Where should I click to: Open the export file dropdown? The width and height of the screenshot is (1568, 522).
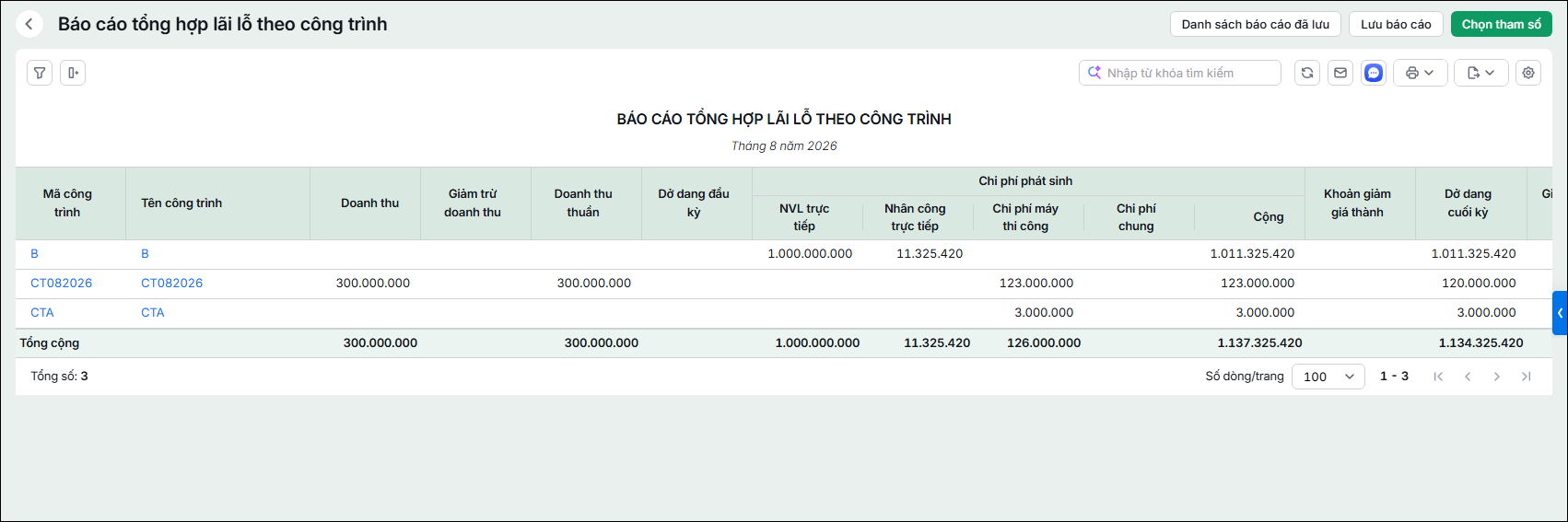pyautogui.click(x=1481, y=73)
